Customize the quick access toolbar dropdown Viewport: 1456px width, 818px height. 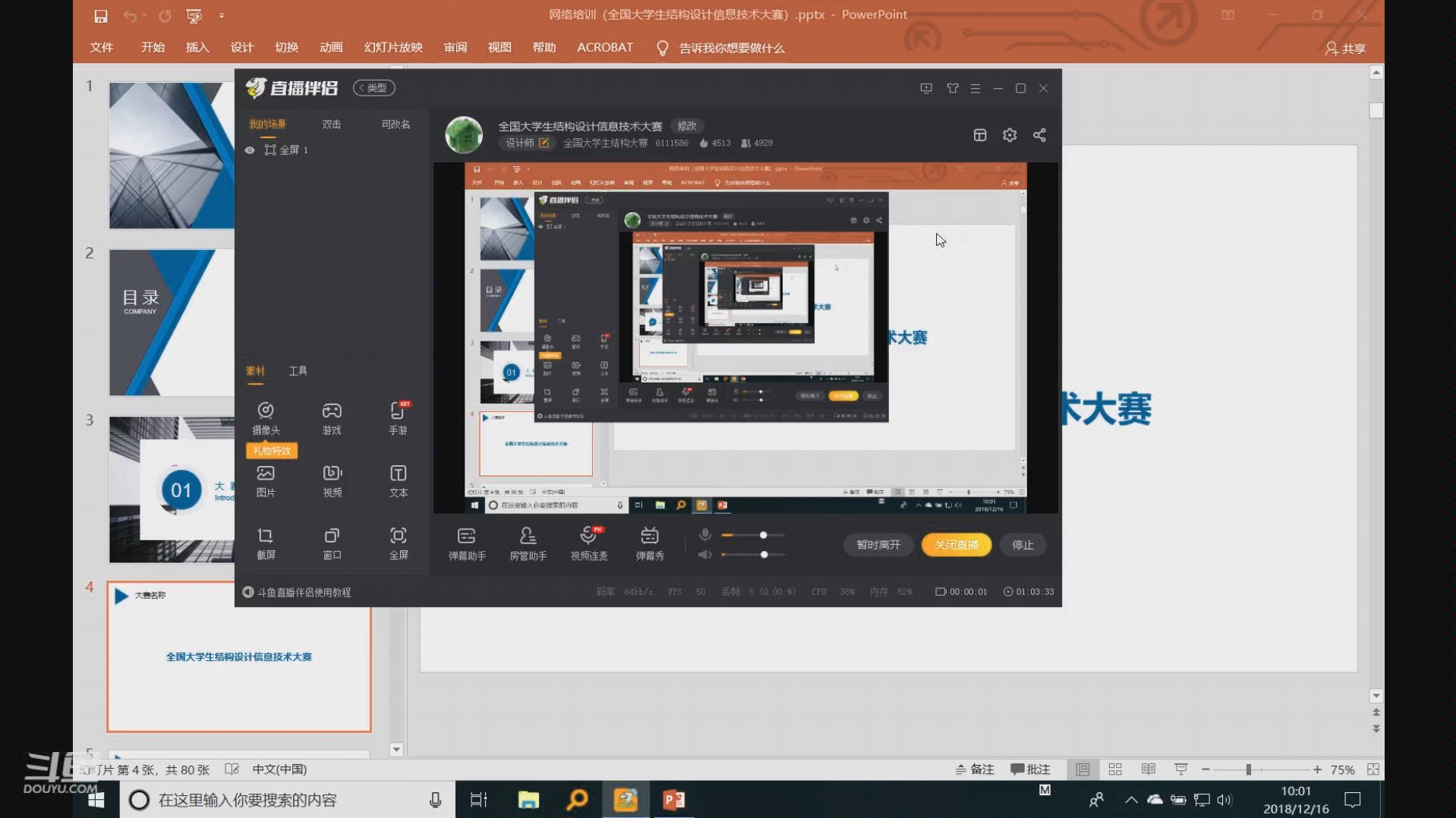pyautogui.click(x=222, y=15)
